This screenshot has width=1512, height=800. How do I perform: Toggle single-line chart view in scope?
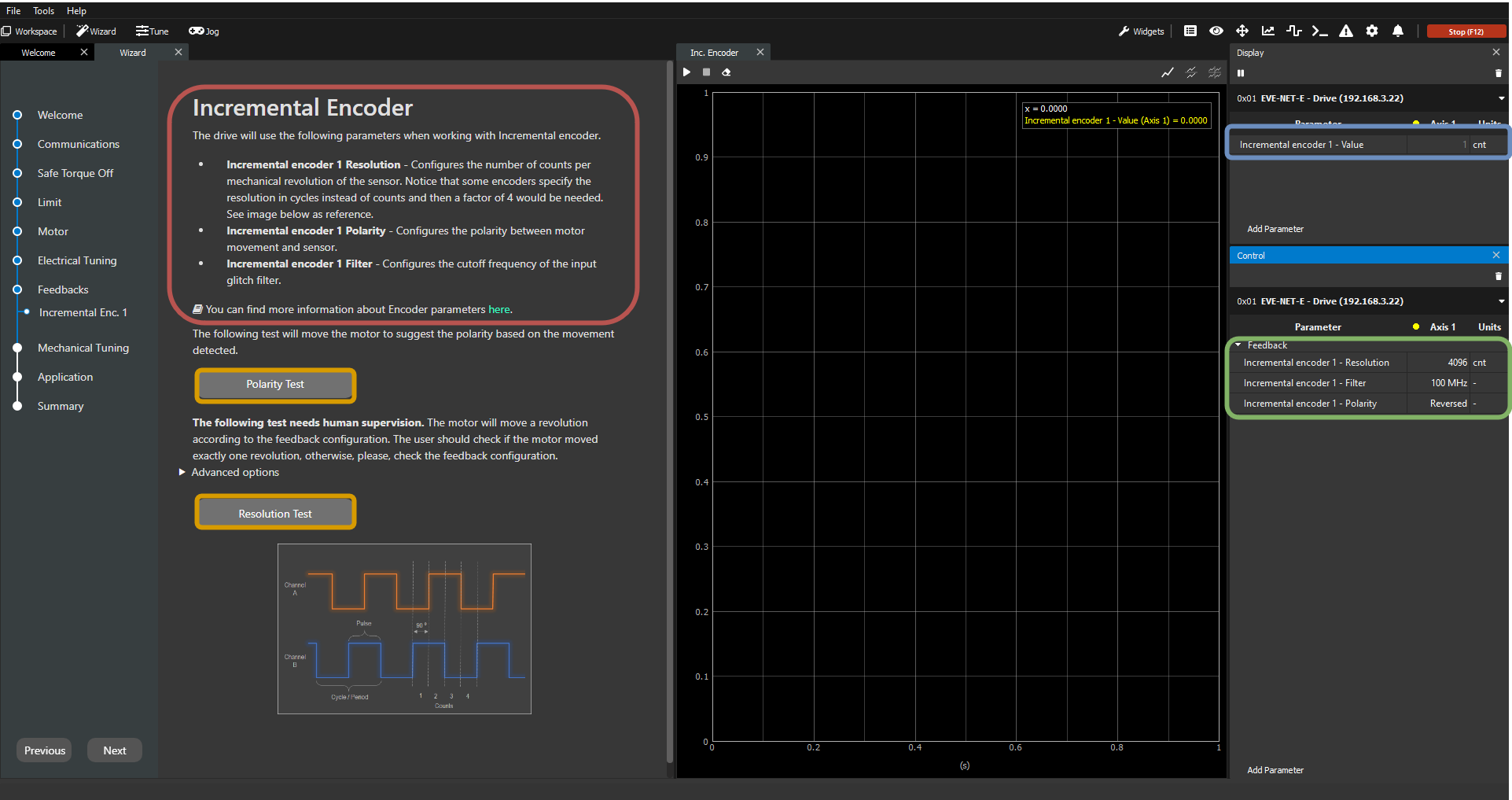pyautogui.click(x=1168, y=72)
